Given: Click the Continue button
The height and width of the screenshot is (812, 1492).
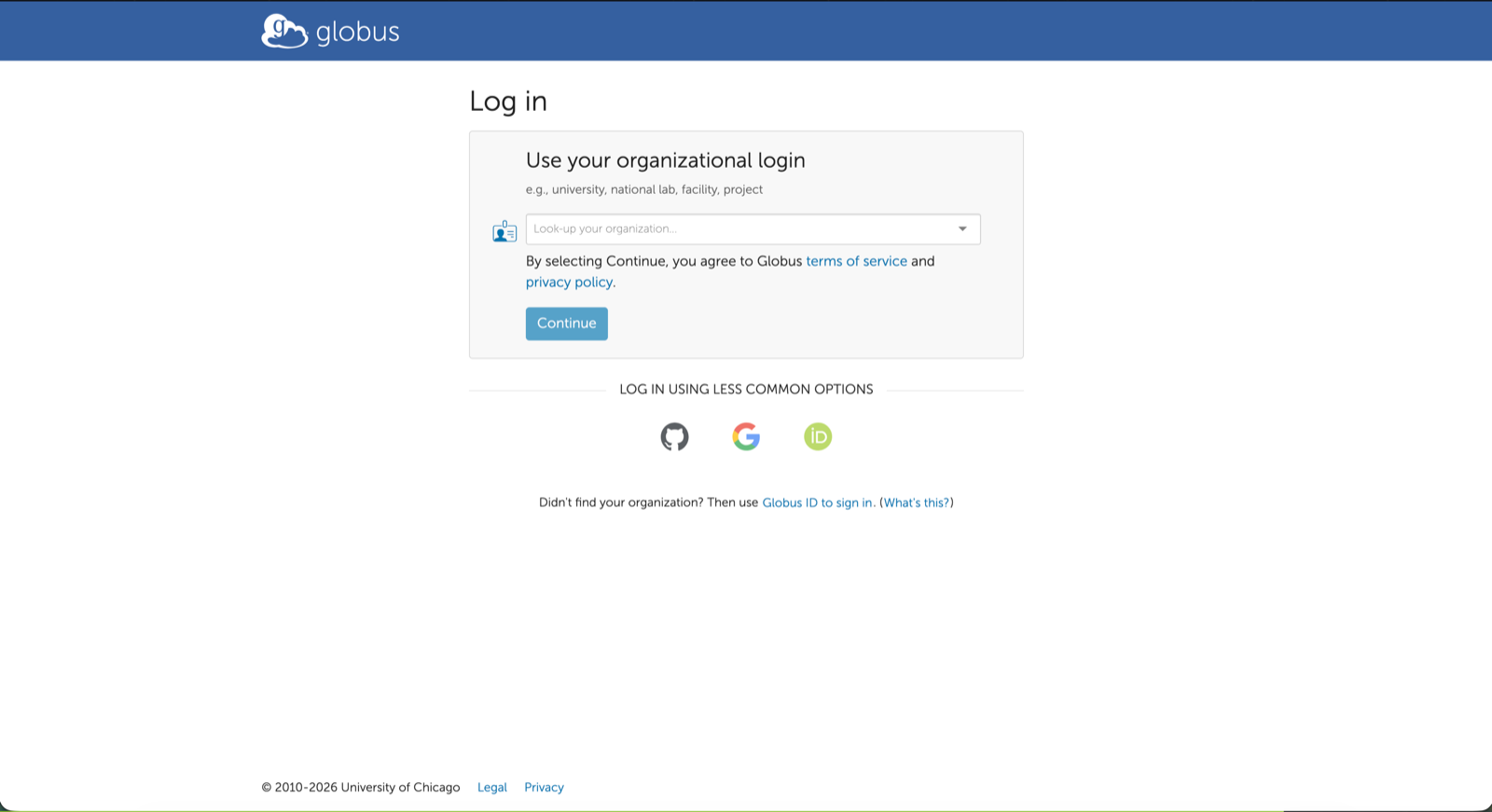Looking at the screenshot, I should [x=566, y=323].
